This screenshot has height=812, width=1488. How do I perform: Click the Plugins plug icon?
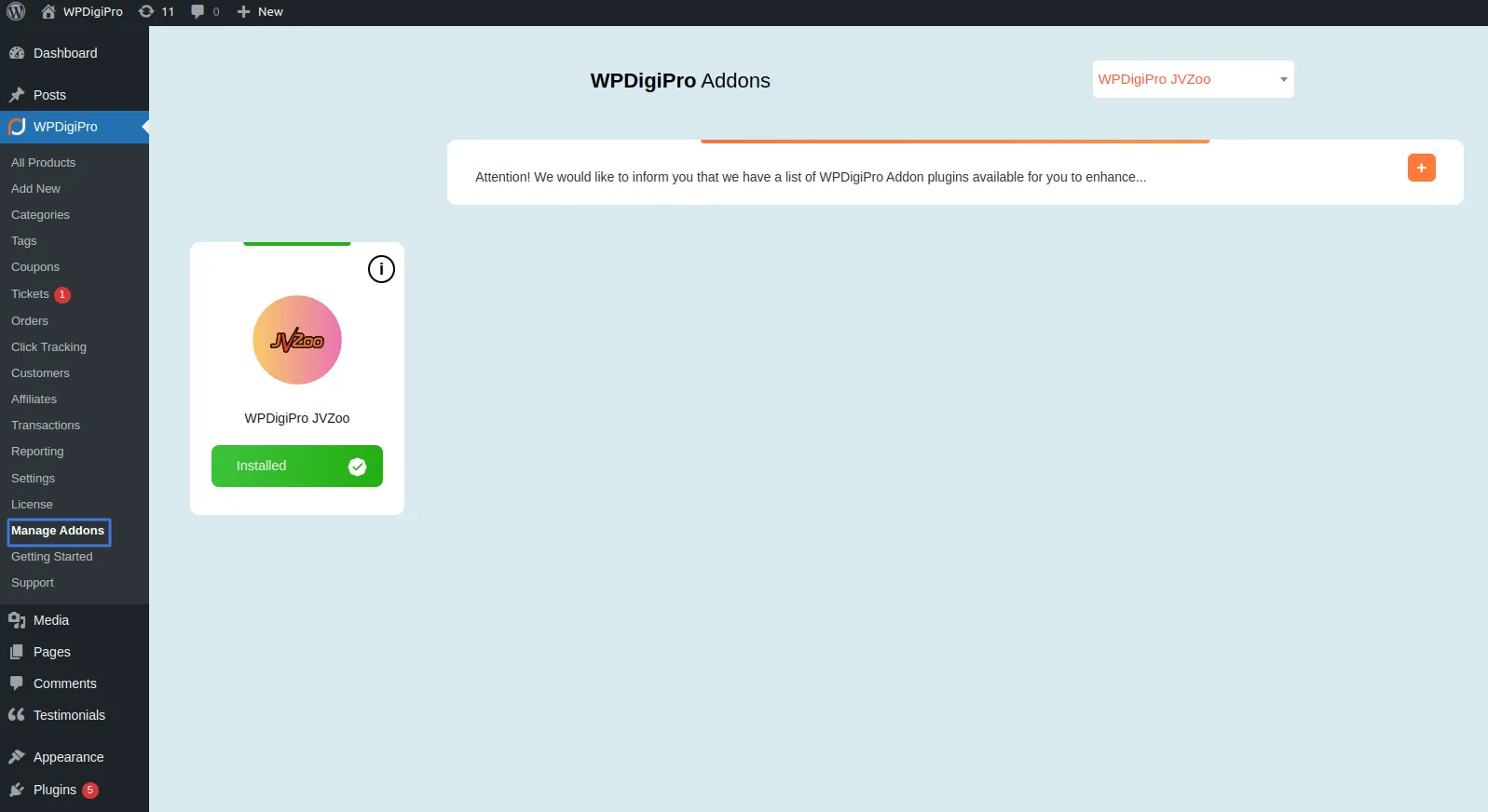coord(17,790)
